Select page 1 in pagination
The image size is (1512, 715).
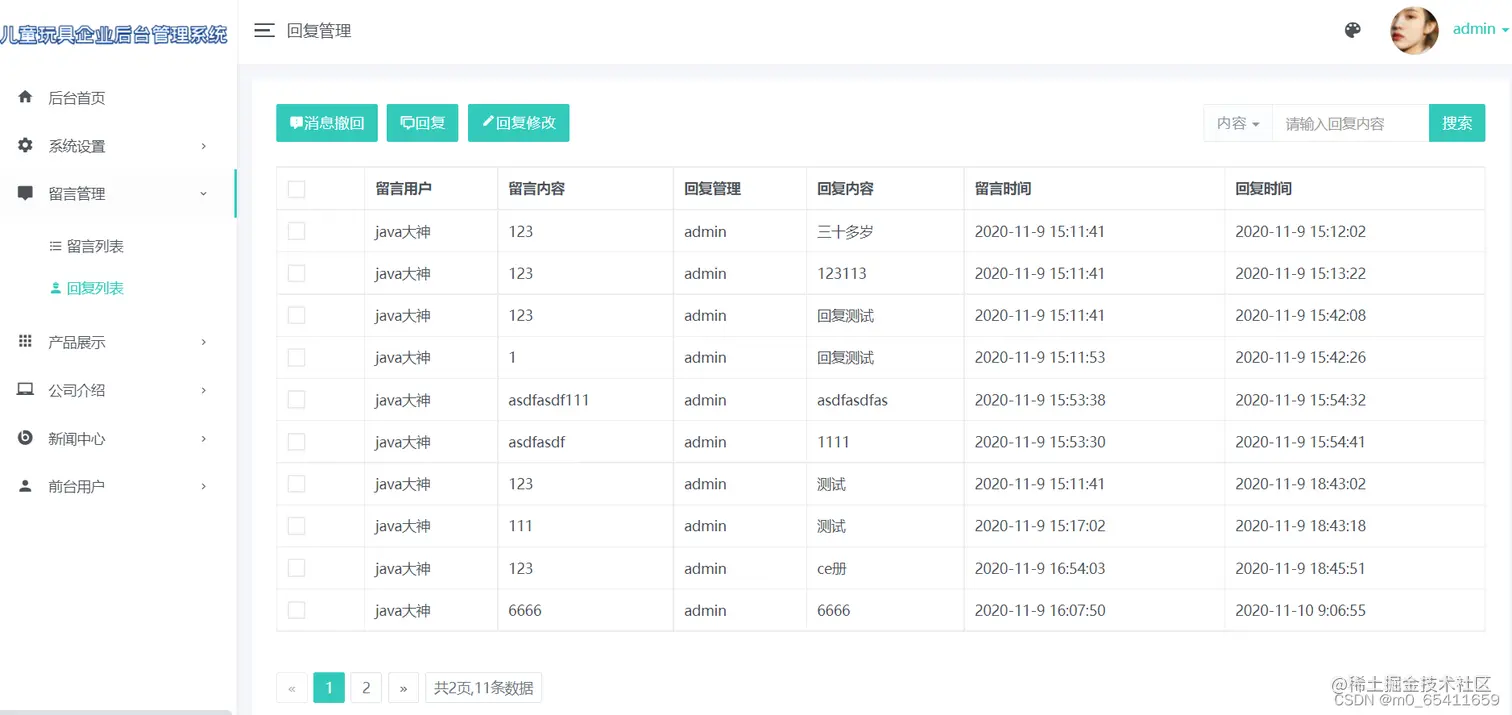pyautogui.click(x=329, y=687)
